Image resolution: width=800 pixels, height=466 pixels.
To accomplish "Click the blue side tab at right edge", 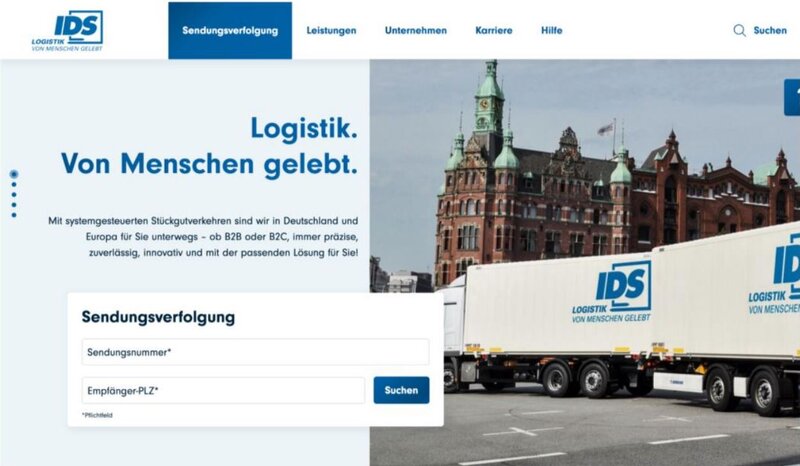I will click(x=792, y=97).
